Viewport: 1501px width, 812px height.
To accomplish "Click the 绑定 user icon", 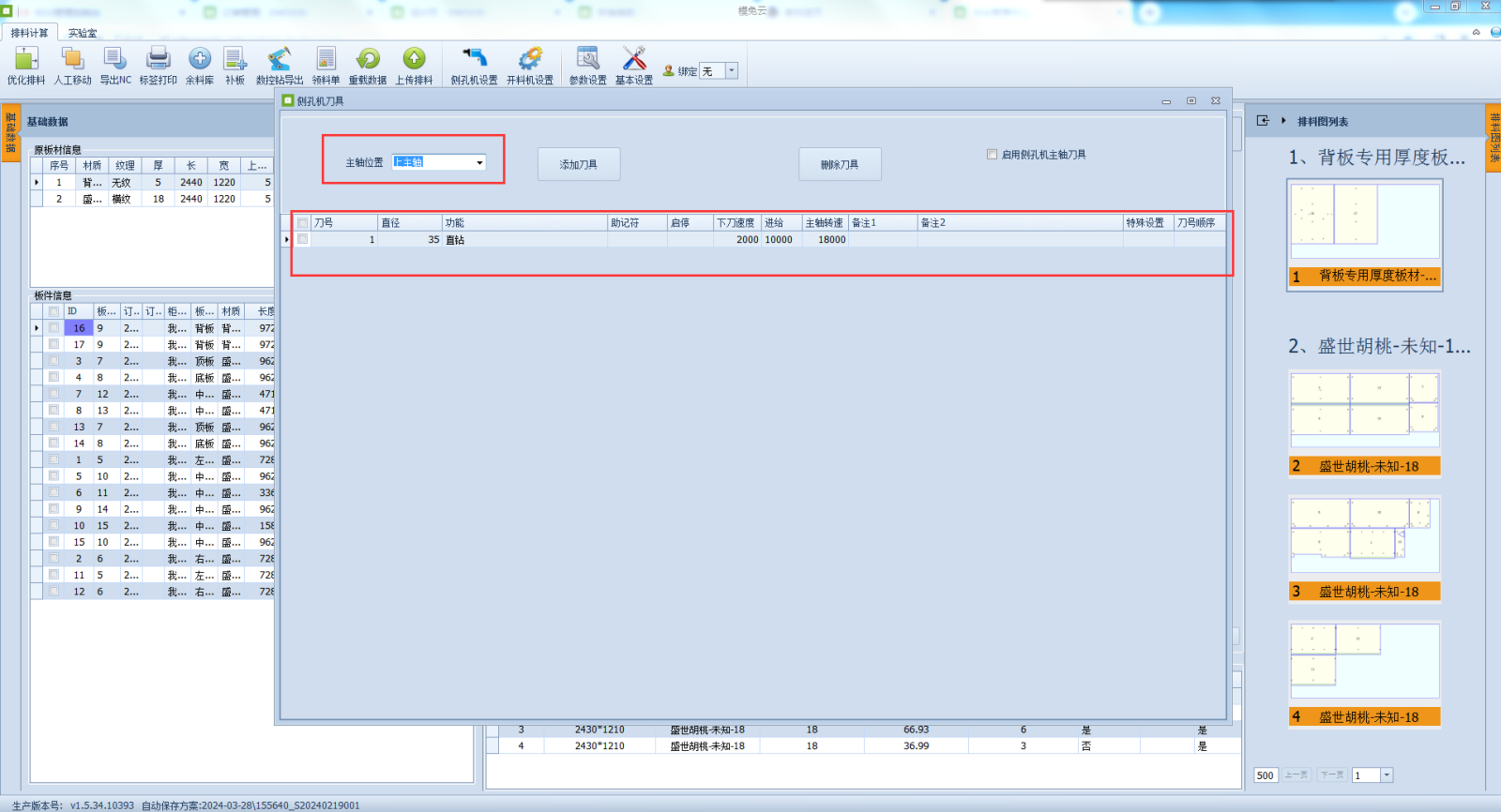I will coord(668,70).
